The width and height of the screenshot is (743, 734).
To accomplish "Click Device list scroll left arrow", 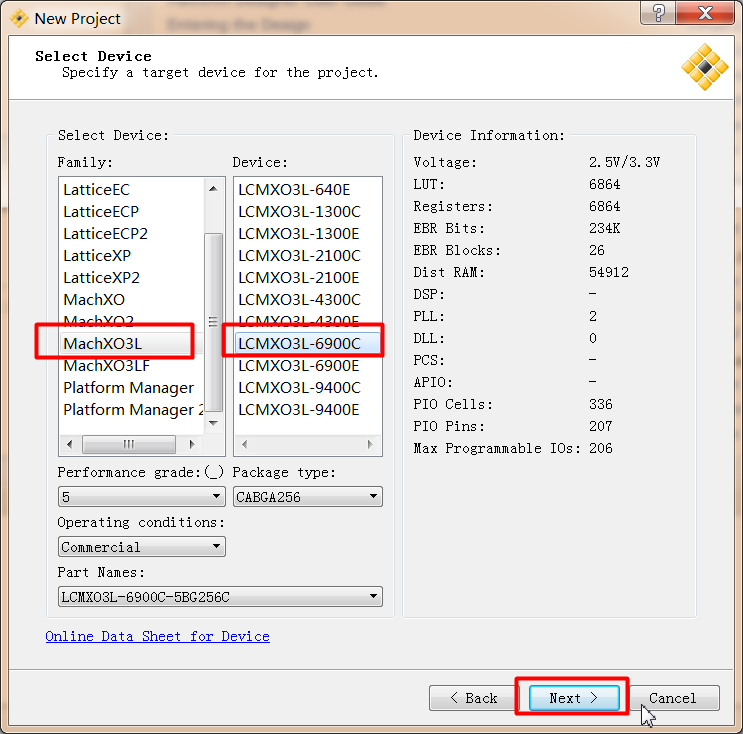I will pyautogui.click(x=245, y=444).
